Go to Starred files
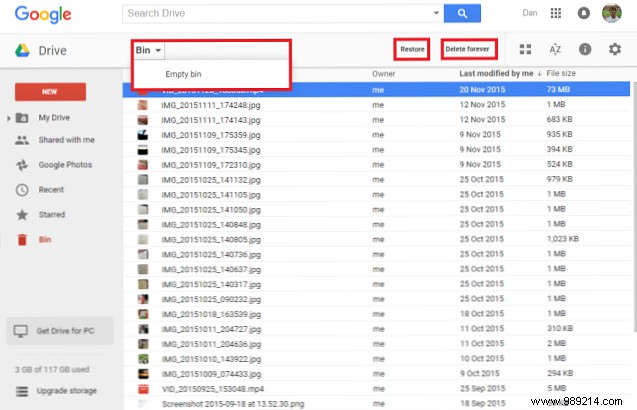The height and width of the screenshot is (410, 637). (x=52, y=215)
